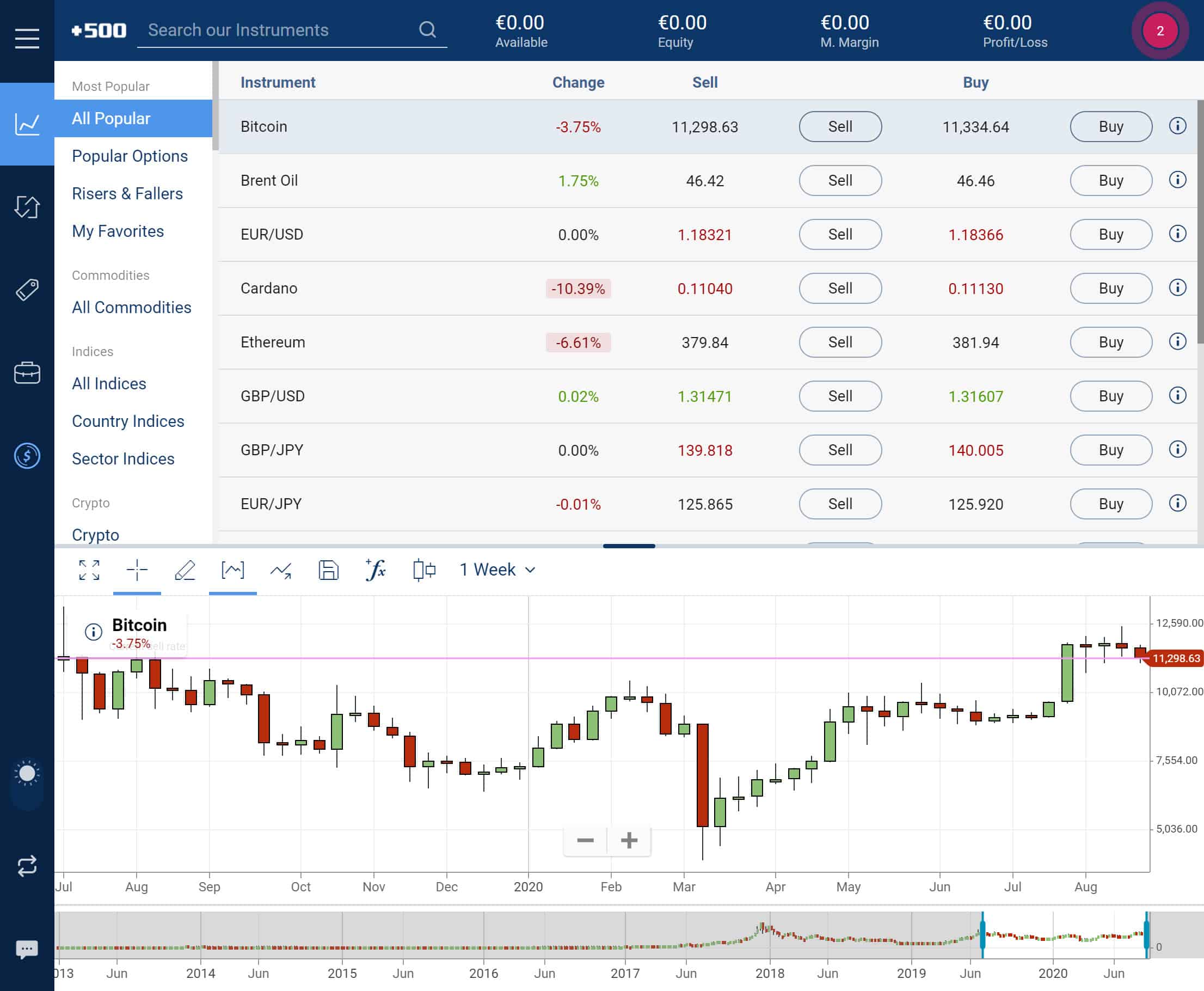Open the hamburger main menu

[x=27, y=38]
